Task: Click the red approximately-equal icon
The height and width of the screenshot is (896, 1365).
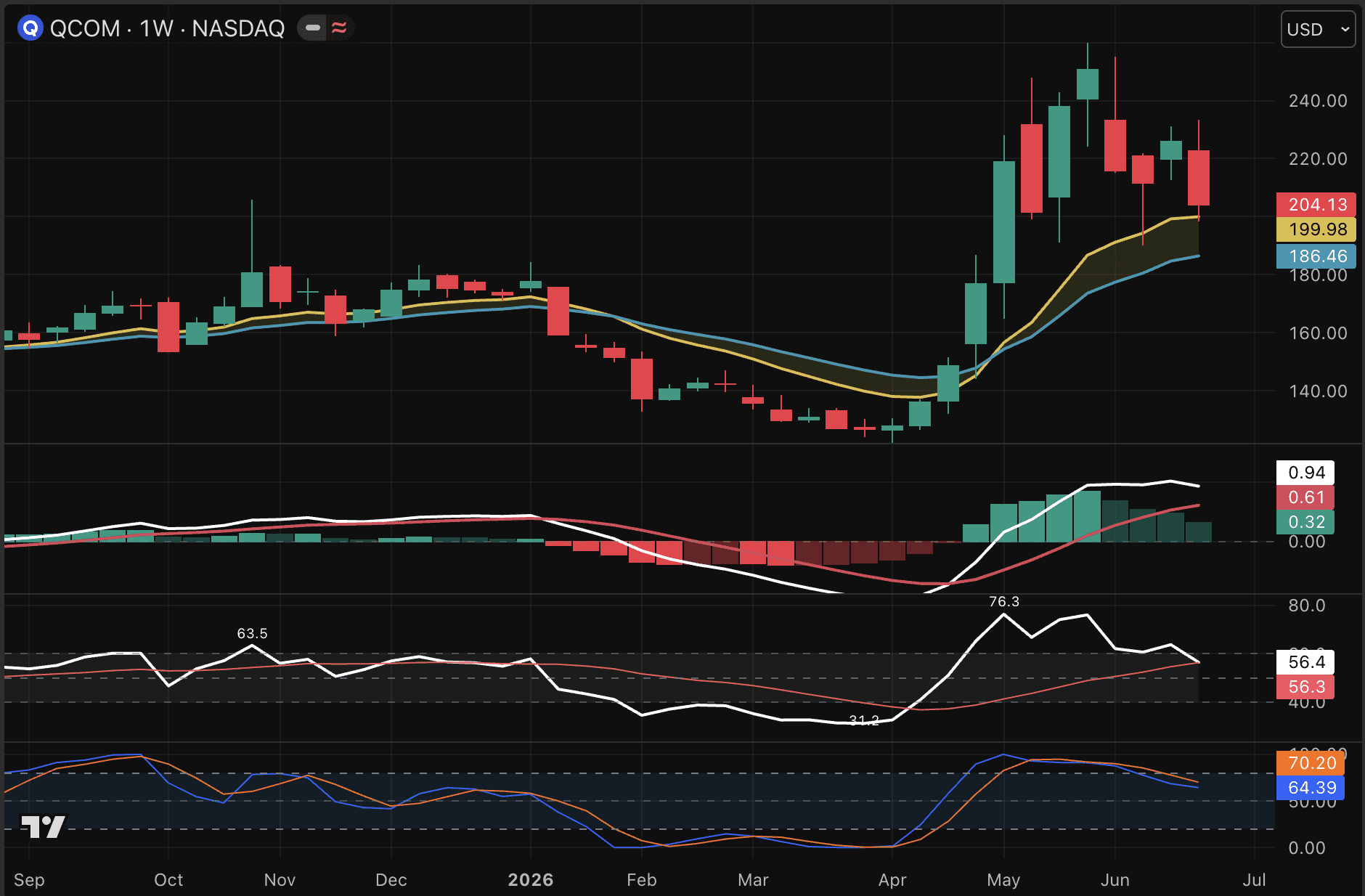Action: click(x=339, y=28)
